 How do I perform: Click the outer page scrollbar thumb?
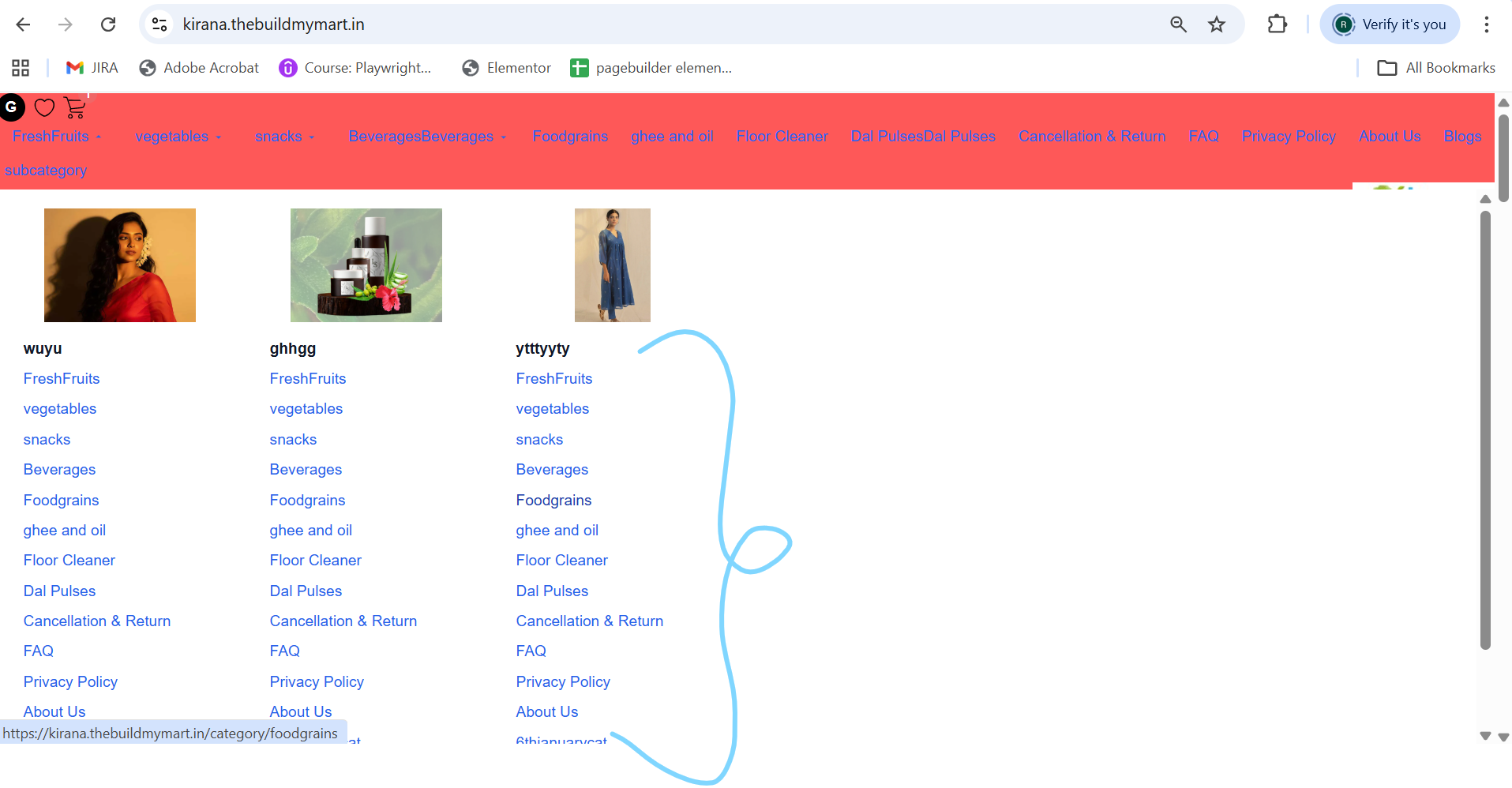pyautogui.click(x=1503, y=159)
